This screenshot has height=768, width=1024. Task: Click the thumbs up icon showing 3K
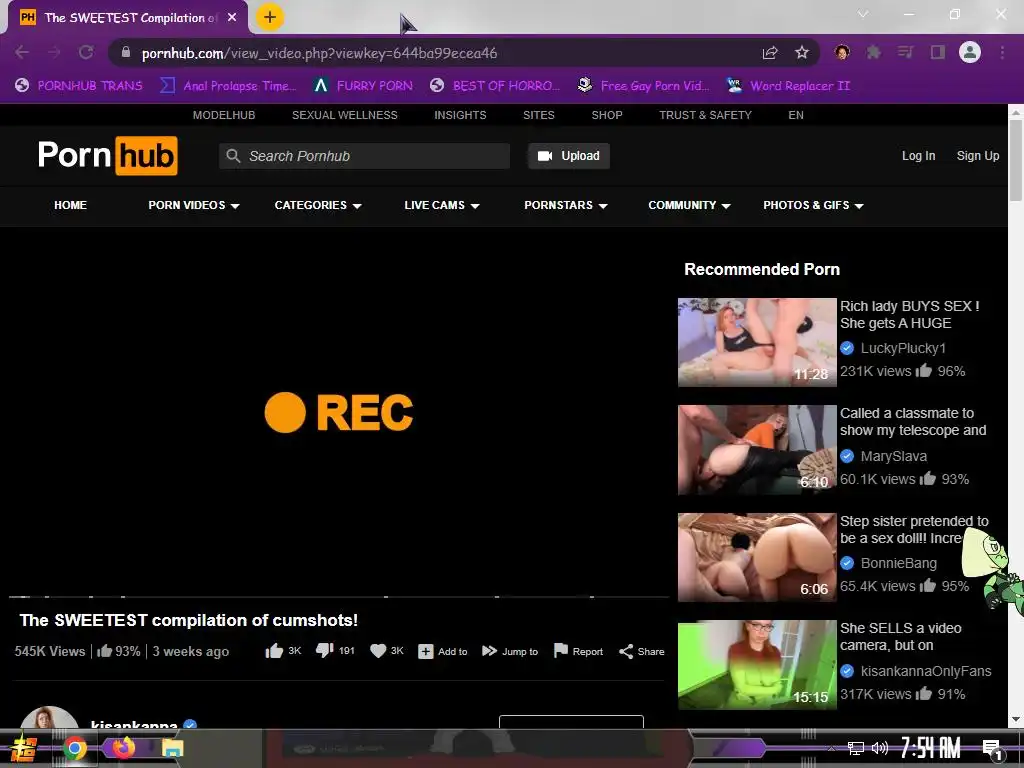[274, 651]
